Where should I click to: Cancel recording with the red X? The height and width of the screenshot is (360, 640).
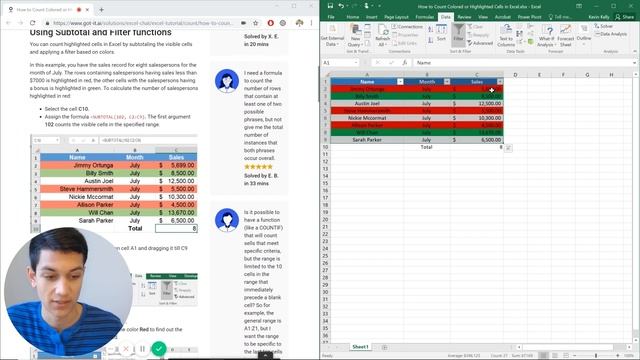click(x=126, y=349)
